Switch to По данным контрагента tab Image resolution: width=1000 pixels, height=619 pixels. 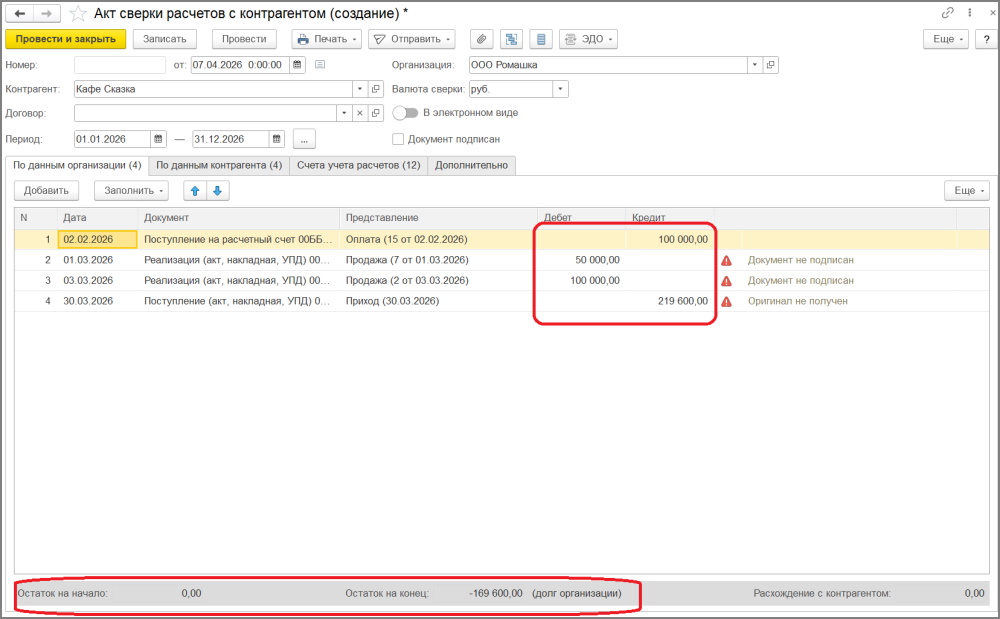[219, 165]
